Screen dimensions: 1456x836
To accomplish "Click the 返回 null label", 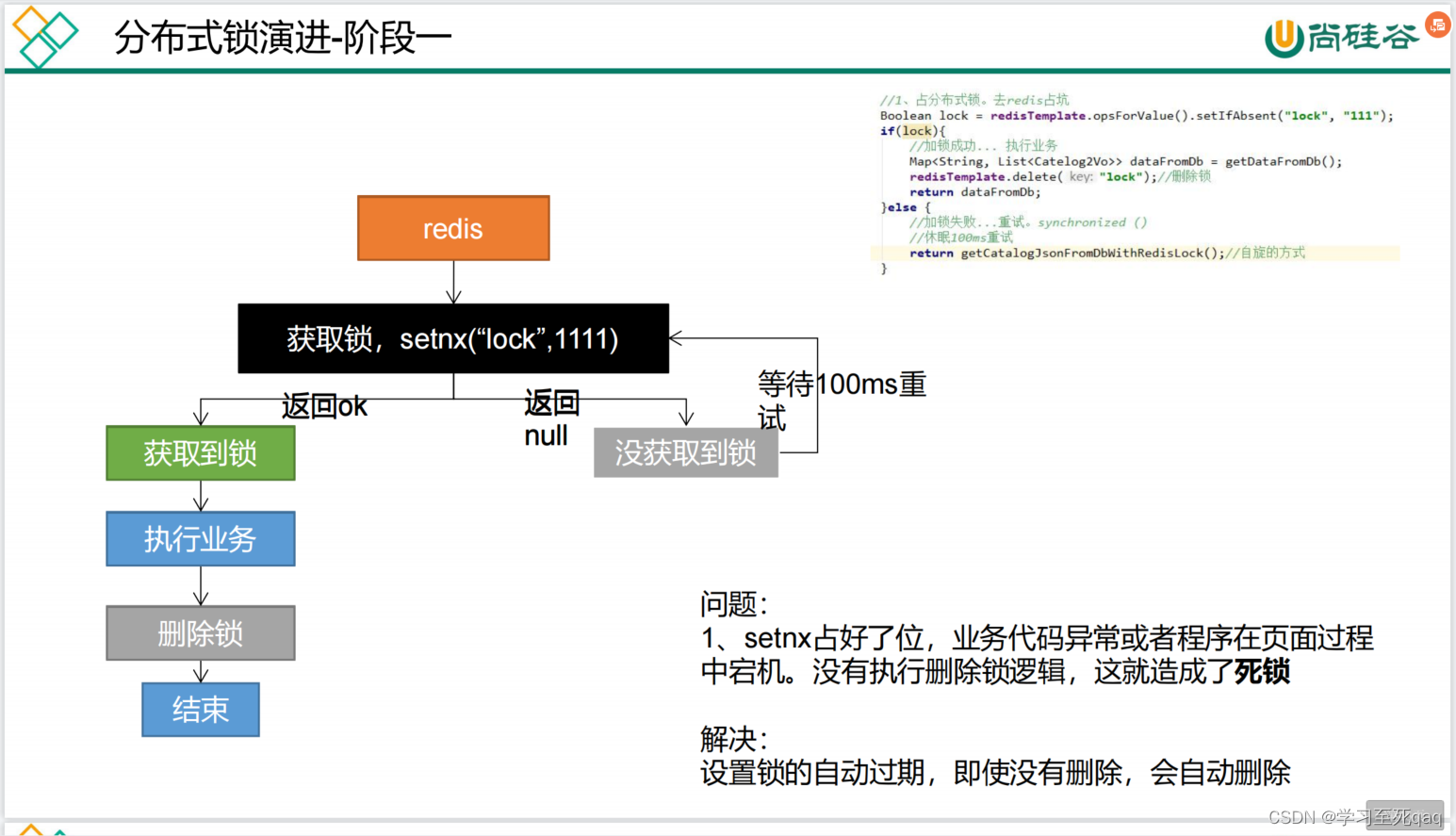I will [551, 418].
